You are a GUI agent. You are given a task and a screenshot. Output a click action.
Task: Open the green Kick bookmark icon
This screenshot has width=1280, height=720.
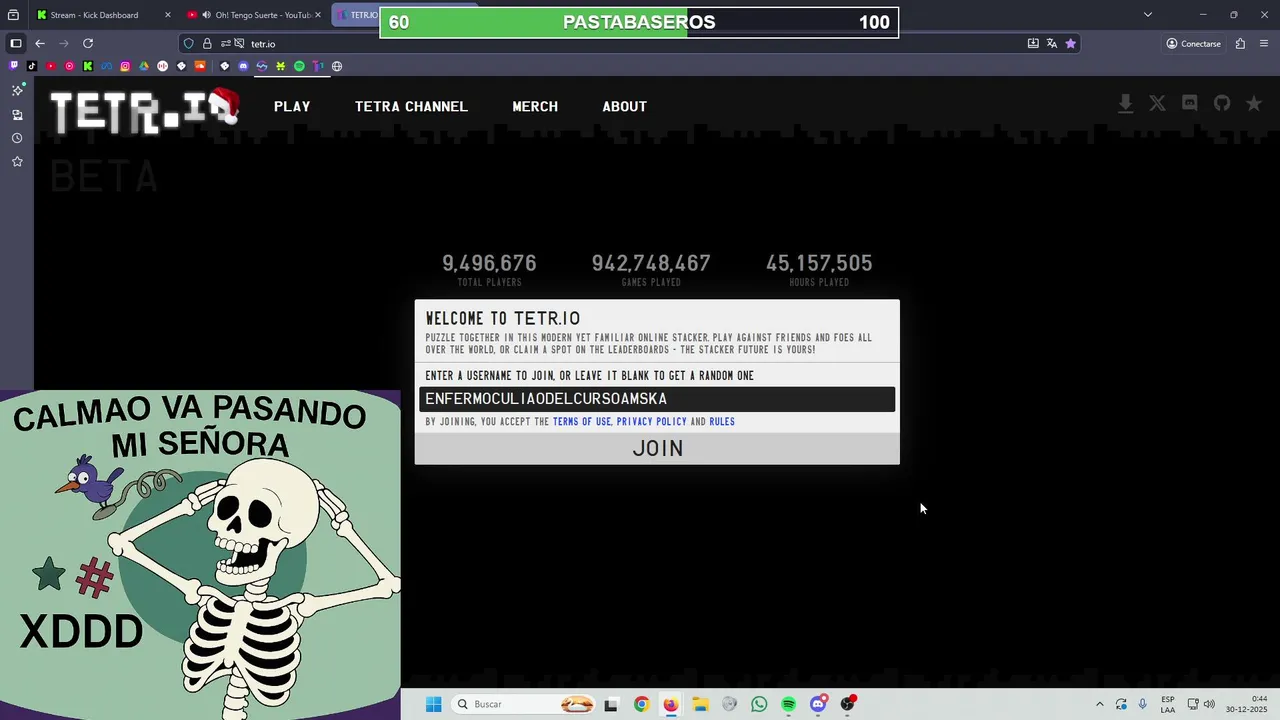point(88,66)
